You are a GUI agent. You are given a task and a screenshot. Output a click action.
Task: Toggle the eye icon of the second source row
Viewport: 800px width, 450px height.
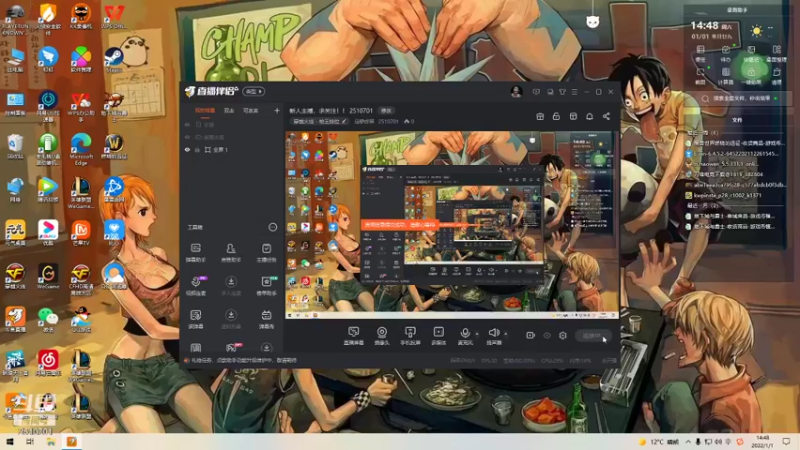(x=187, y=137)
